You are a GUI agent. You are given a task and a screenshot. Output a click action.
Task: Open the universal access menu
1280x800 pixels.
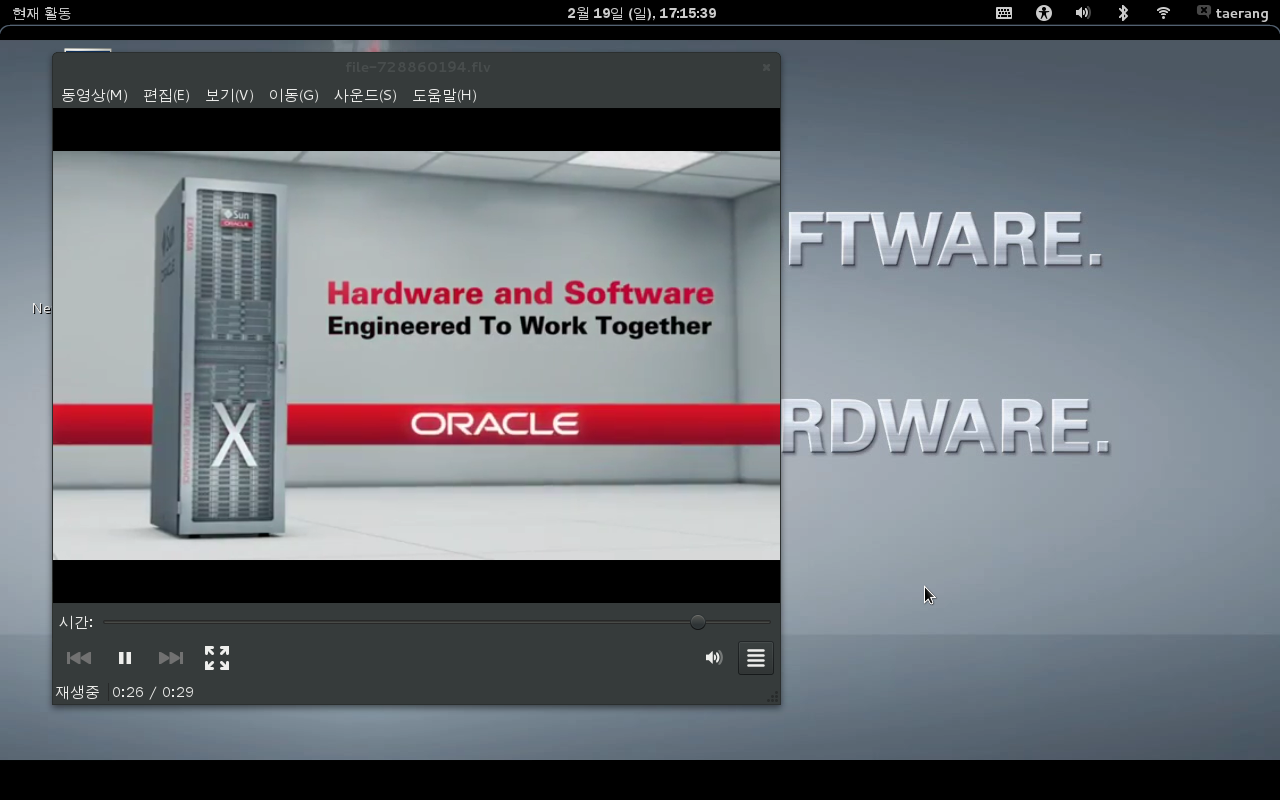pyautogui.click(x=1044, y=13)
